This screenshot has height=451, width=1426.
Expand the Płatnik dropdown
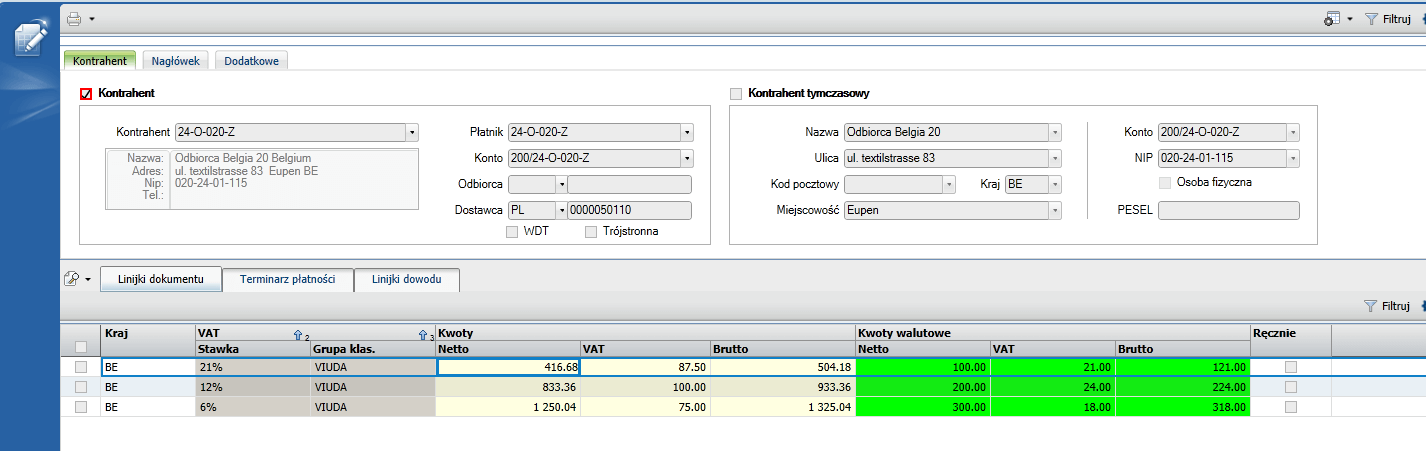pyautogui.click(x=687, y=132)
